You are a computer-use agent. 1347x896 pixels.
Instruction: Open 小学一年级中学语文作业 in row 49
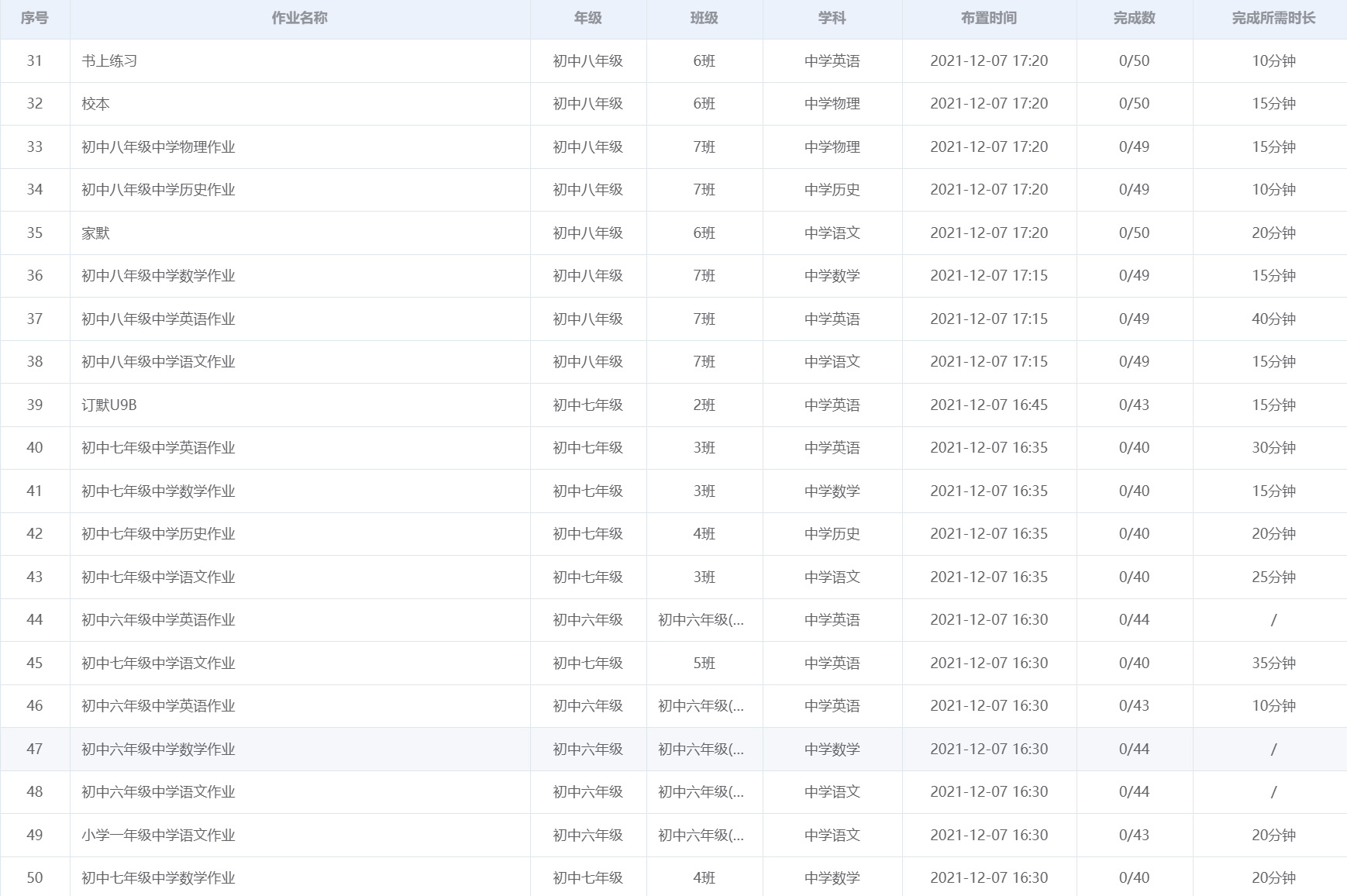(158, 836)
